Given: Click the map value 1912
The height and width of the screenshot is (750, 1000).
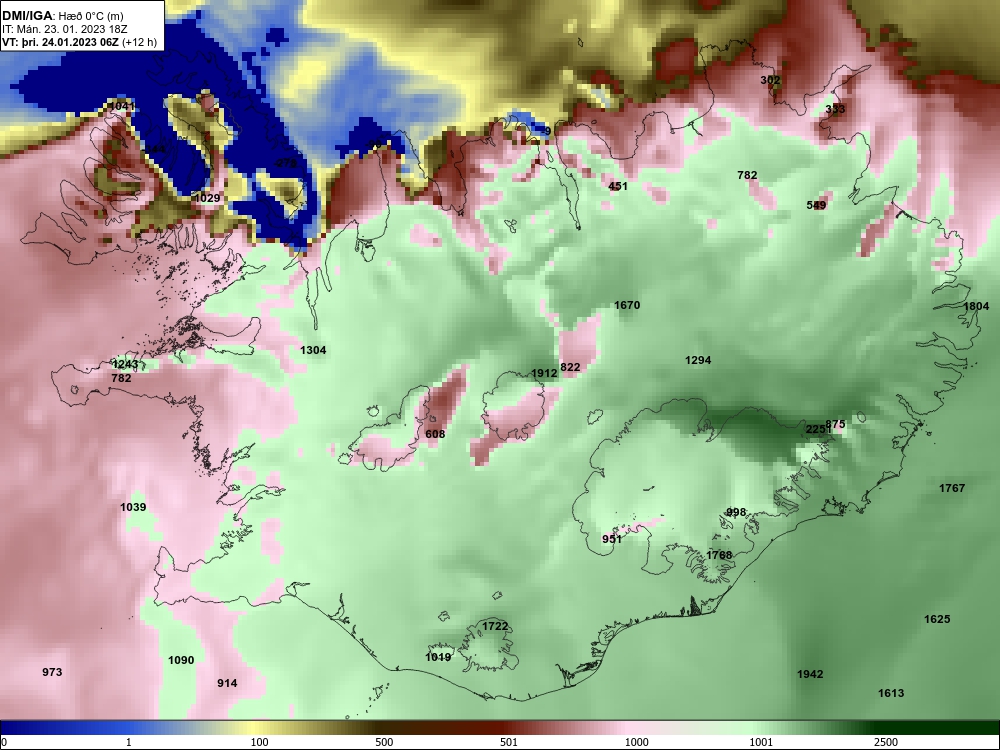Looking at the screenshot, I should coord(544,372).
